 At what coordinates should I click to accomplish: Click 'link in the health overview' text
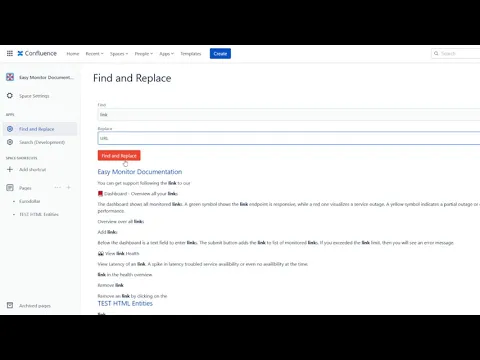[x=125, y=275]
